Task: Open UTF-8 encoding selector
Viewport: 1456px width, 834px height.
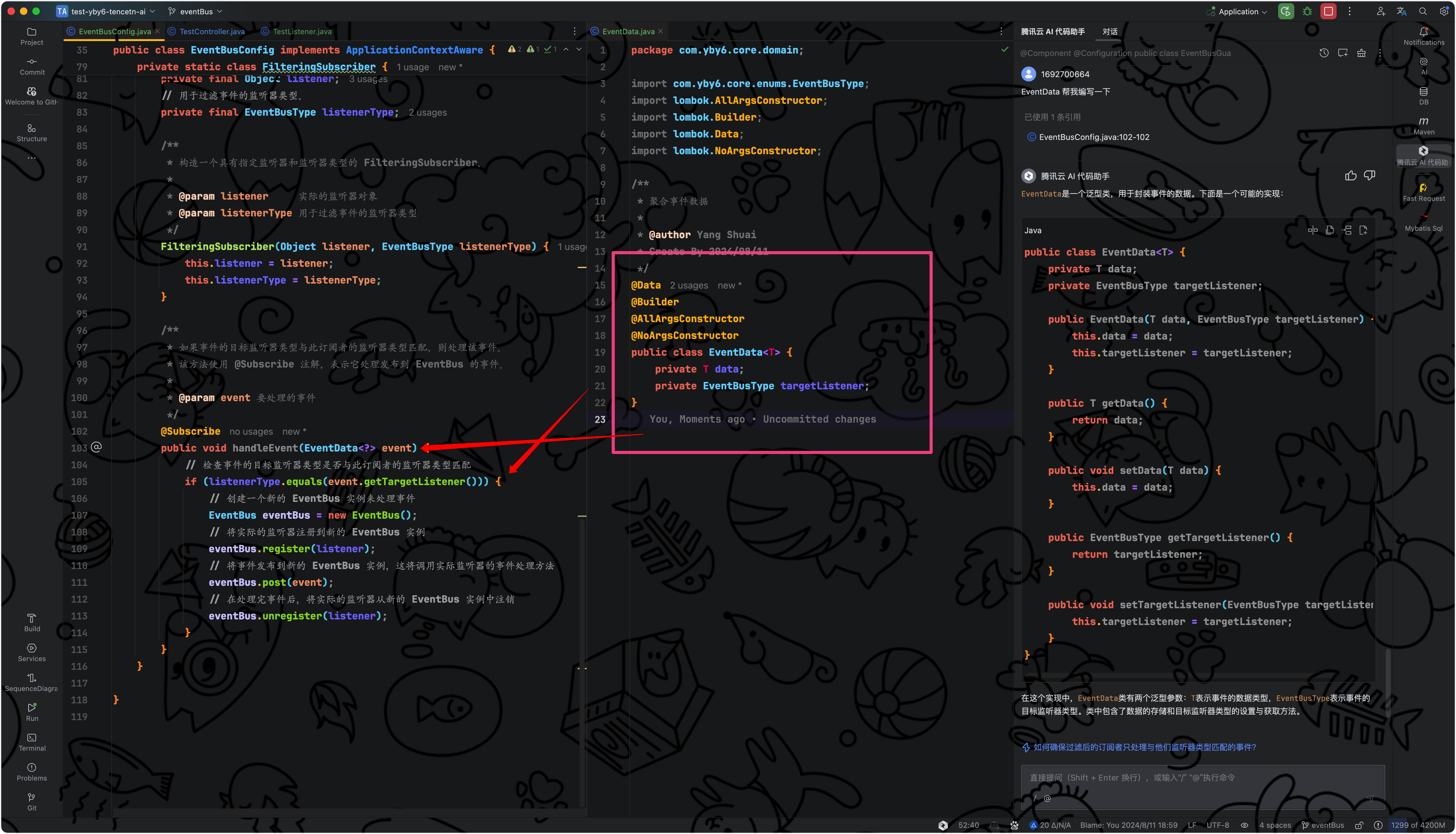Action: (x=1217, y=825)
